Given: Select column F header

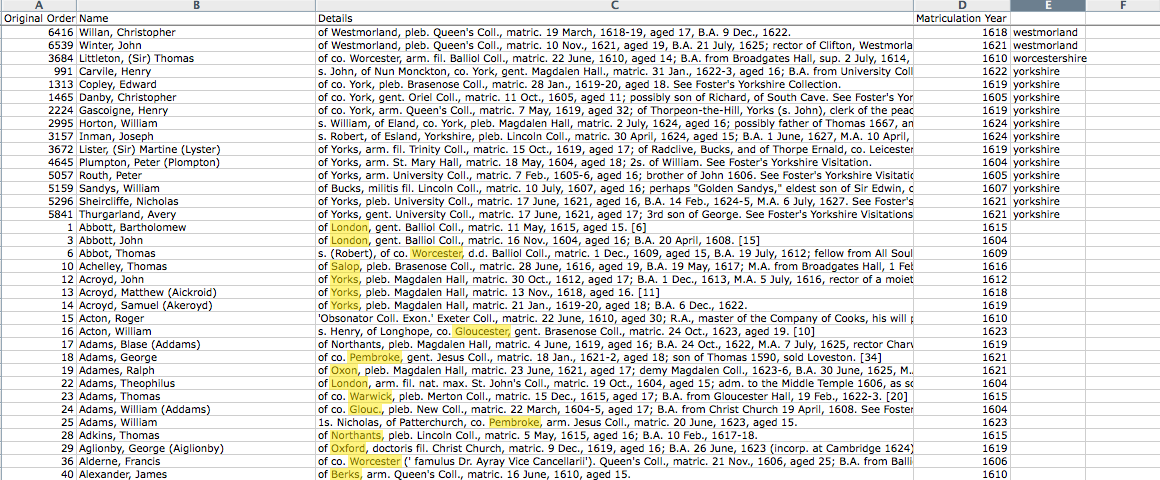Looking at the screenshot, I should pyautogui.click(x=1122, y=6).
